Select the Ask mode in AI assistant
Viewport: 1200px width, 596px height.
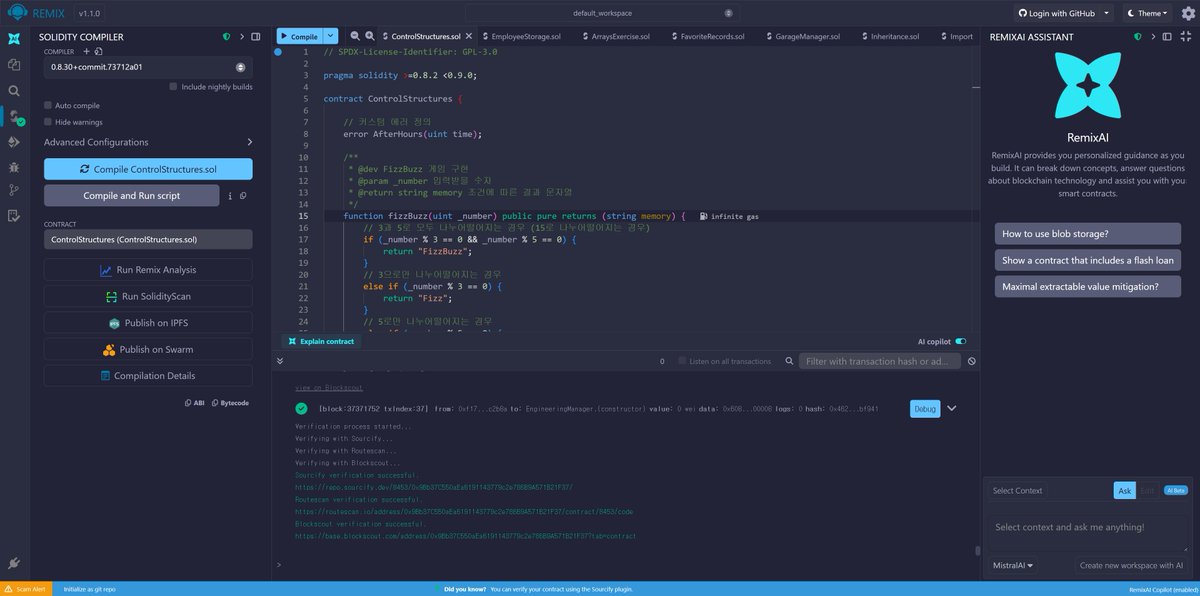tap(1125, 490)
